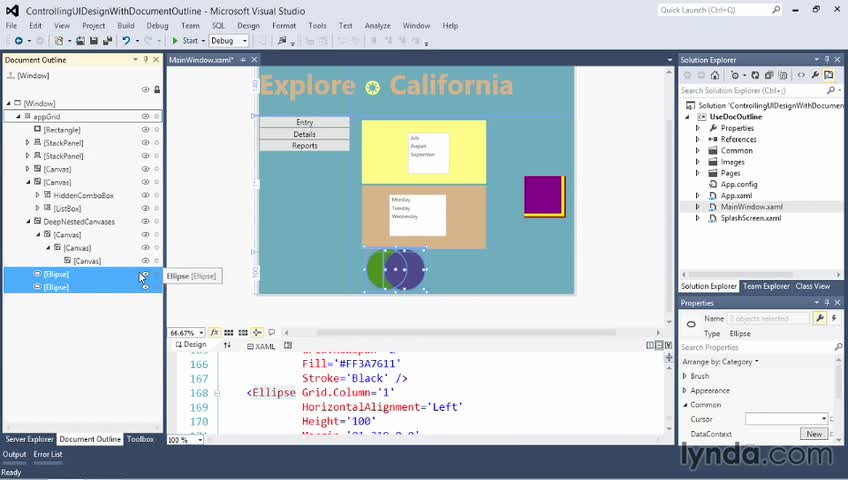This screenshot has width=848, height=480.
Task: Click the swap panes arrows icon
Action: click(227, 345)
